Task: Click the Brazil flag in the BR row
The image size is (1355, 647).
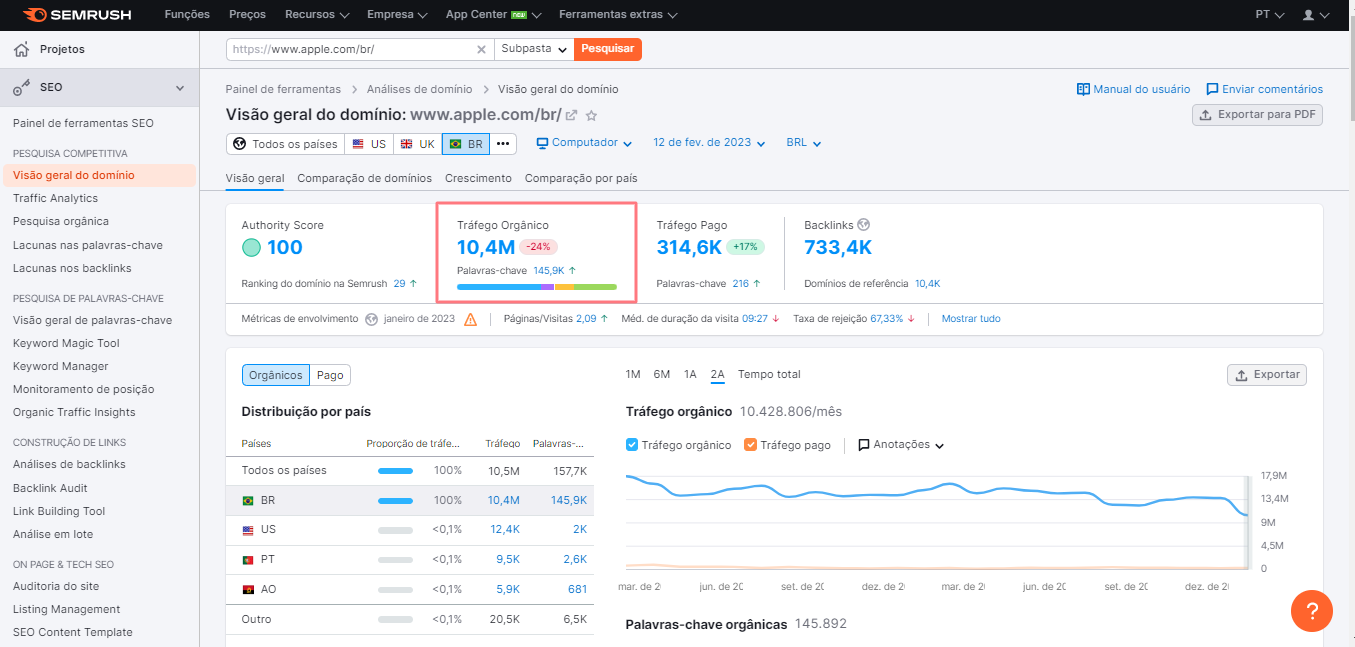Action: [x=248, y=500]
